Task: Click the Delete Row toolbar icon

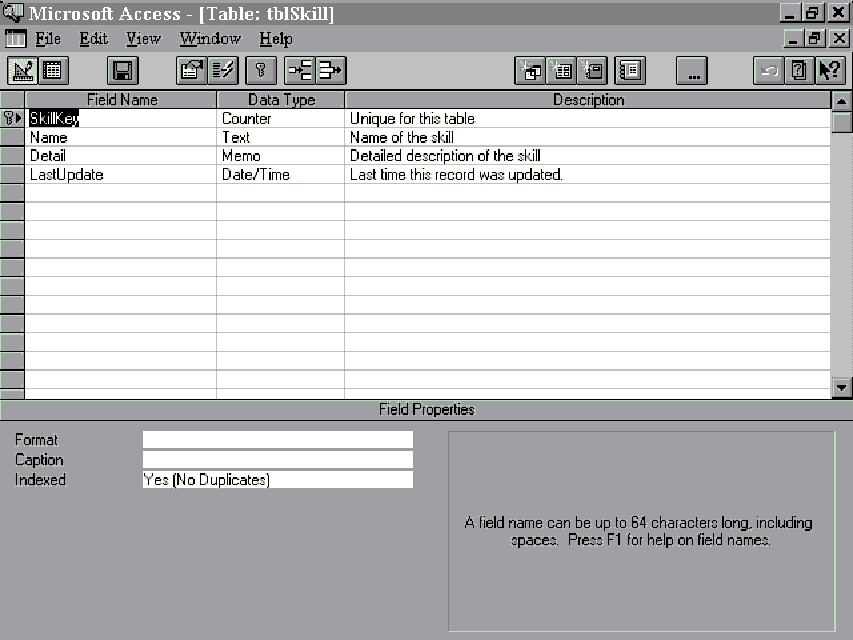Action: [330, 70]
